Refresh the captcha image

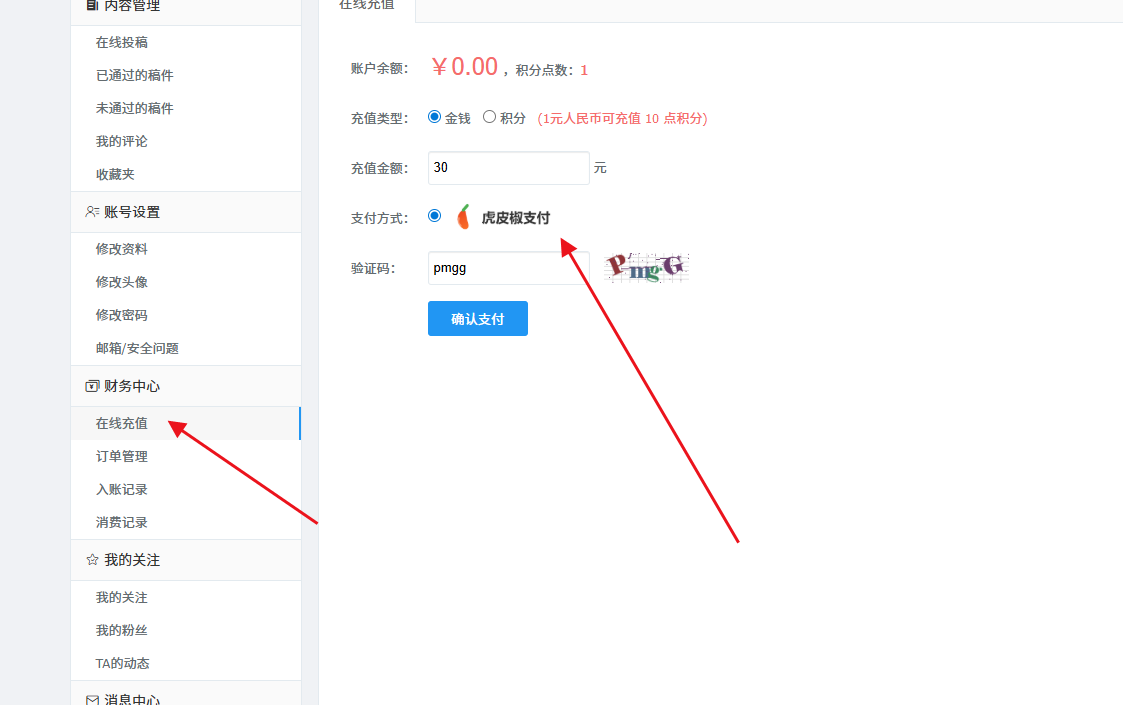coord(647,267)
